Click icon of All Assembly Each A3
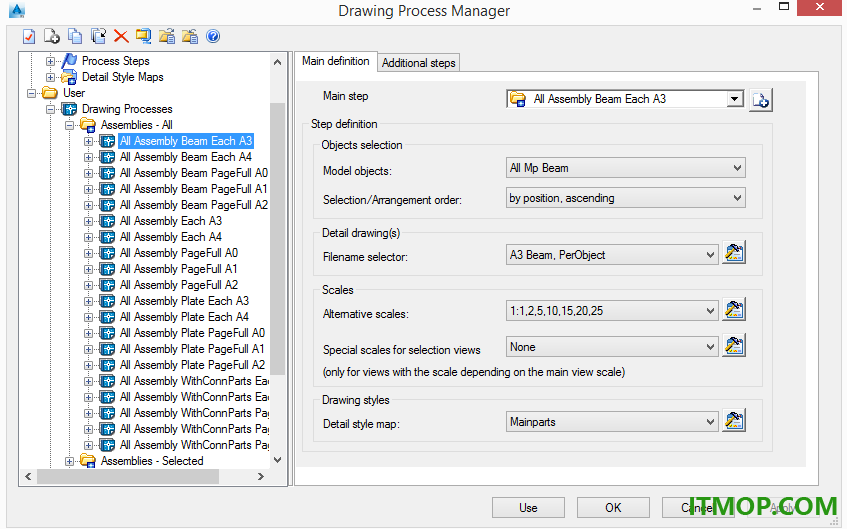 pyautogui.click(x=107, y=221)
